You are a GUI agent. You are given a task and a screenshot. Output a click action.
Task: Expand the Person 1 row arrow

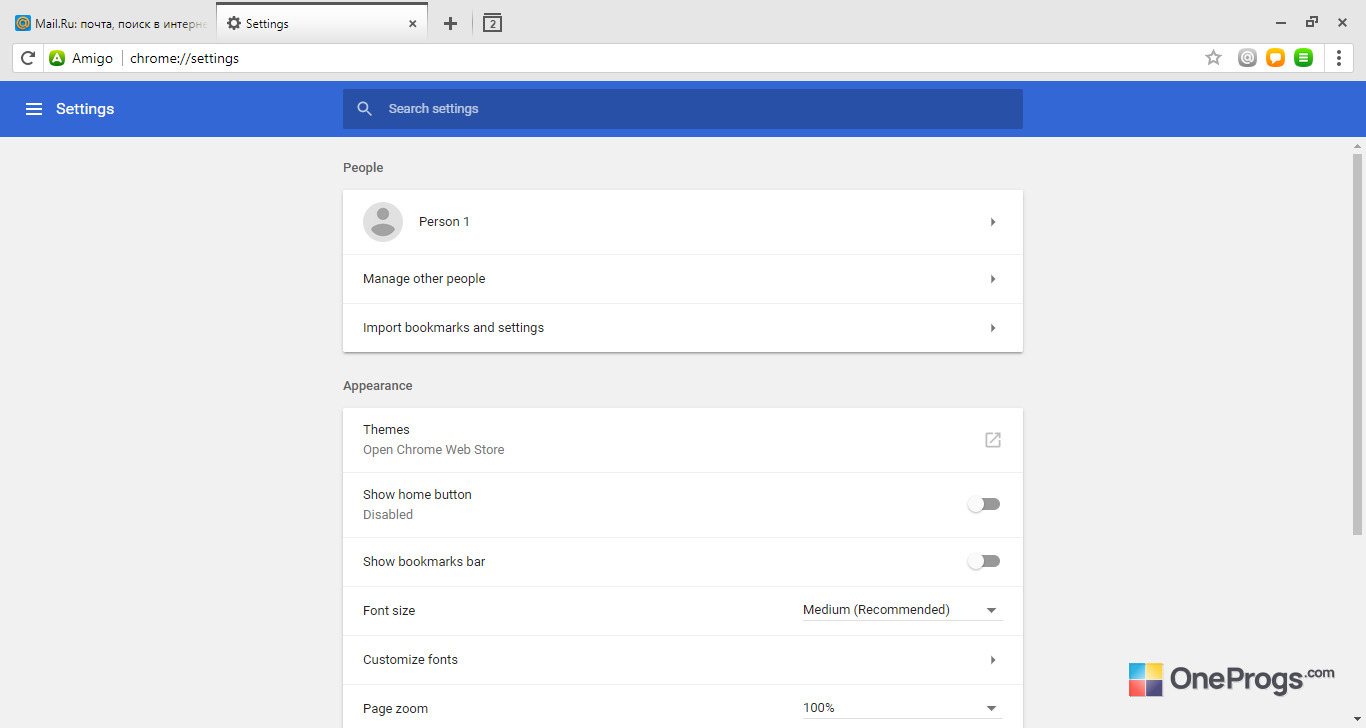point(993,222)
